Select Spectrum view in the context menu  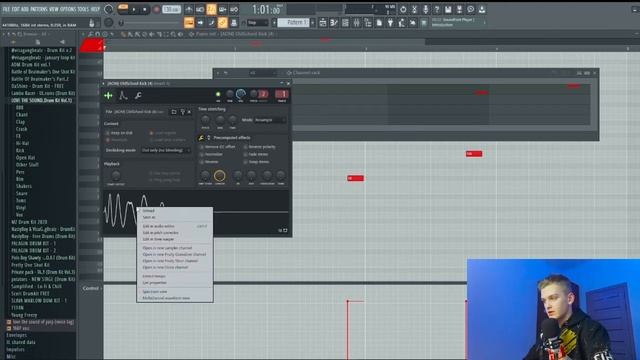coord(155,291)
